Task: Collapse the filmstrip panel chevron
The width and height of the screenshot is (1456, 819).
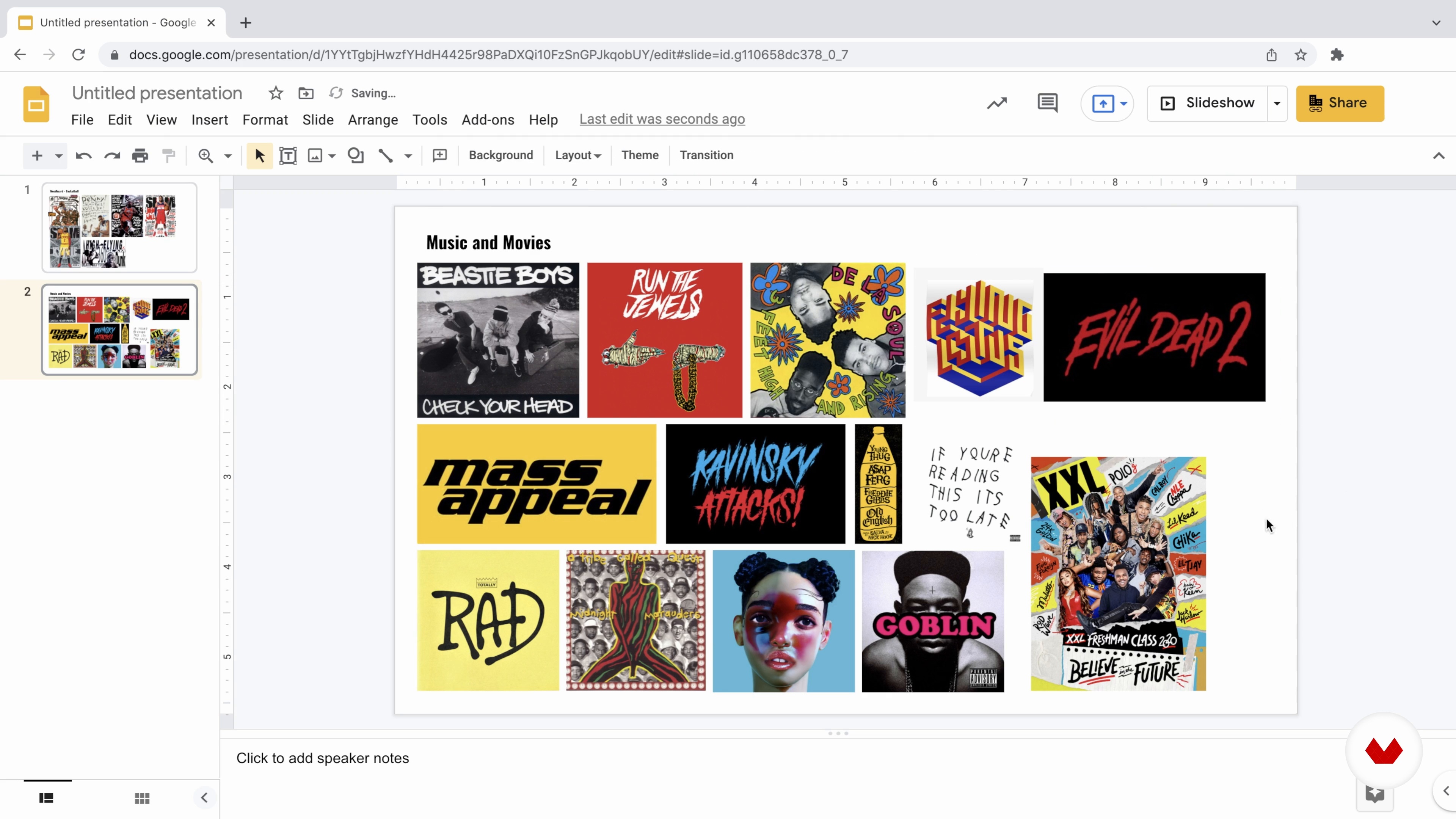Action: pyautogui.click(x=204, y=797)
